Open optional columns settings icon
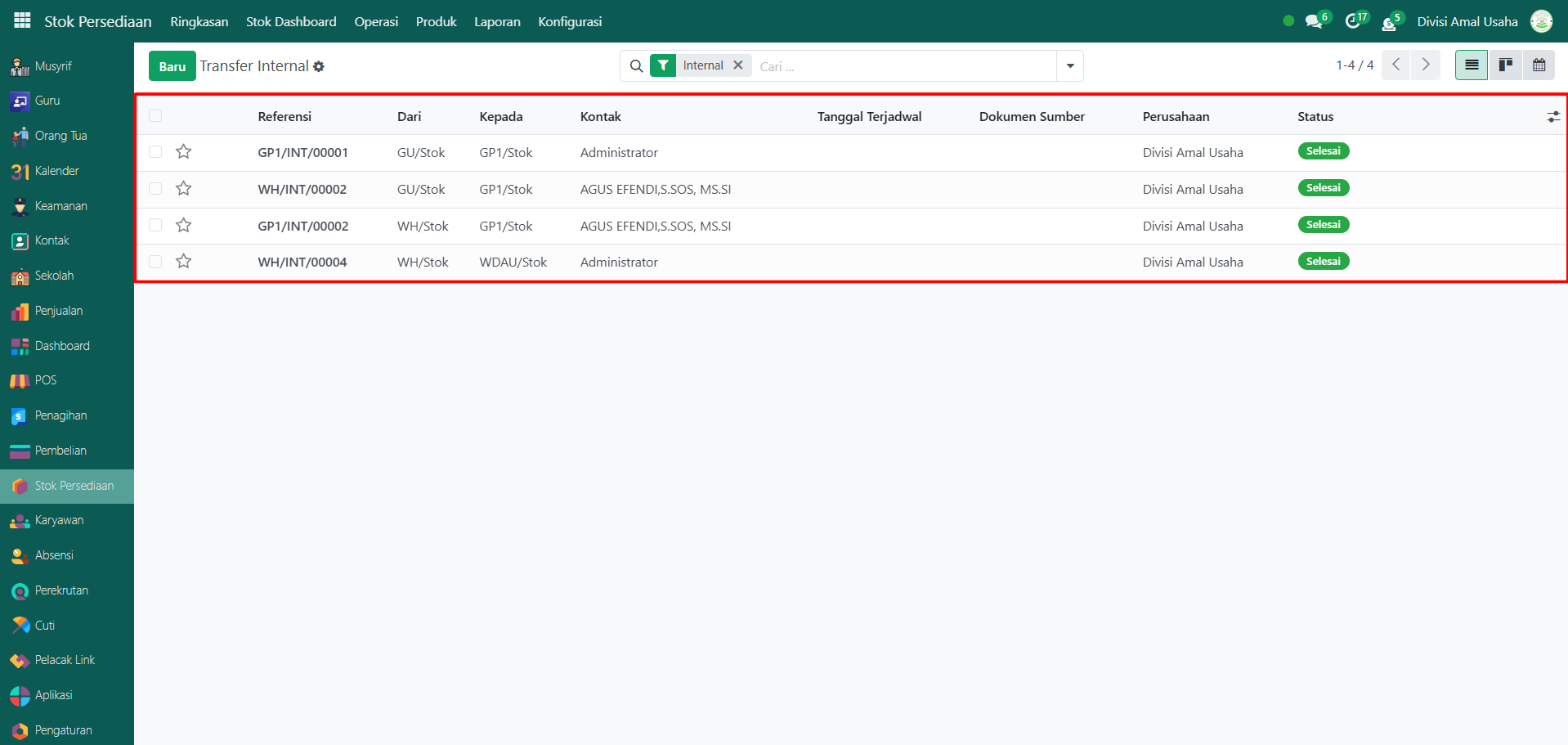Viewport: 1568px width, 745px height. pos(1552,117)
